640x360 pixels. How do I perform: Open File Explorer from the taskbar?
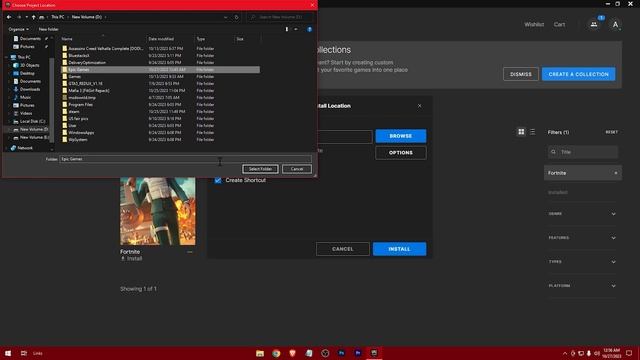[x=260, y=353]
